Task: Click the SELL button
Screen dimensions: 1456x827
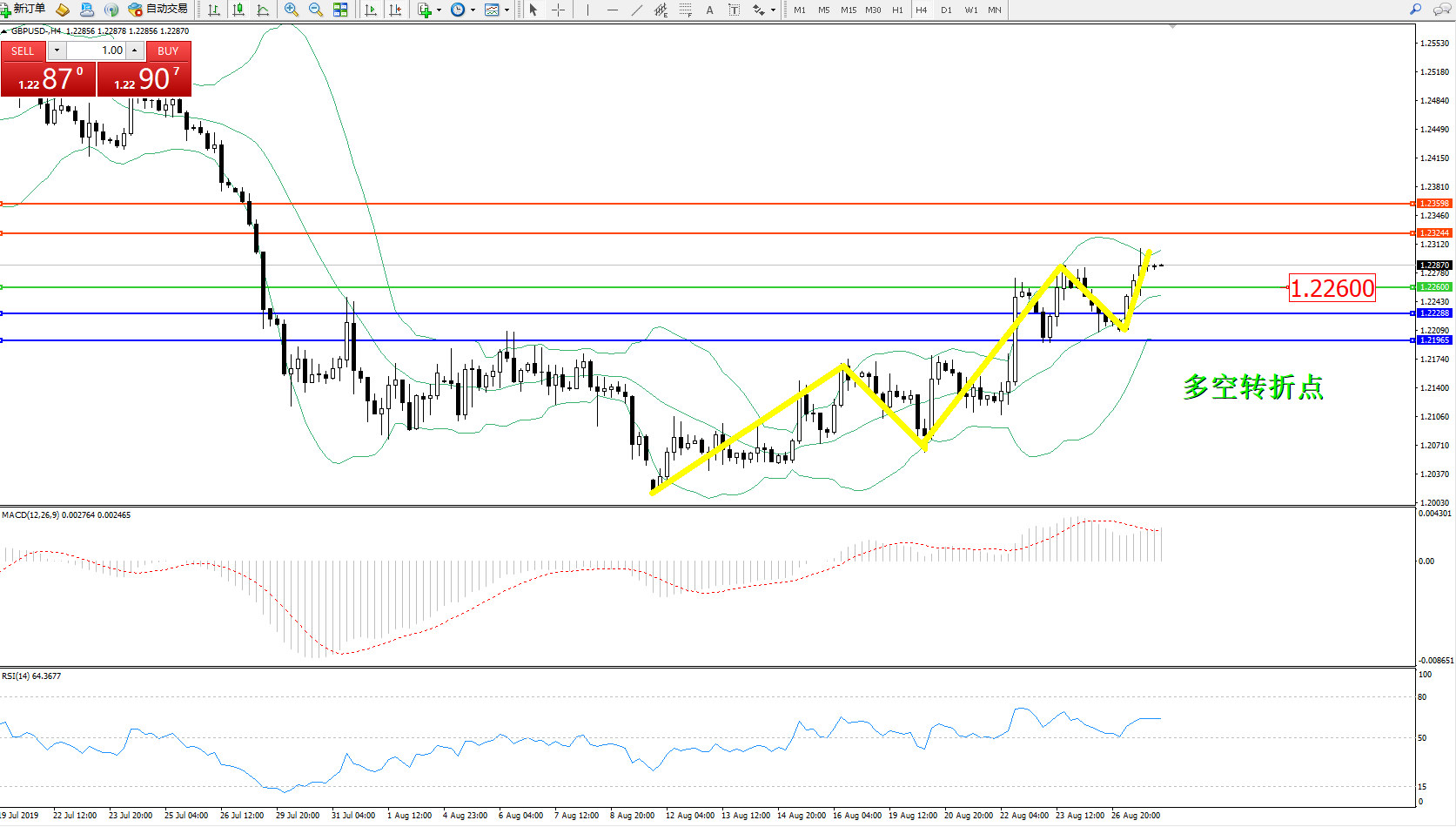Action: 23,51
